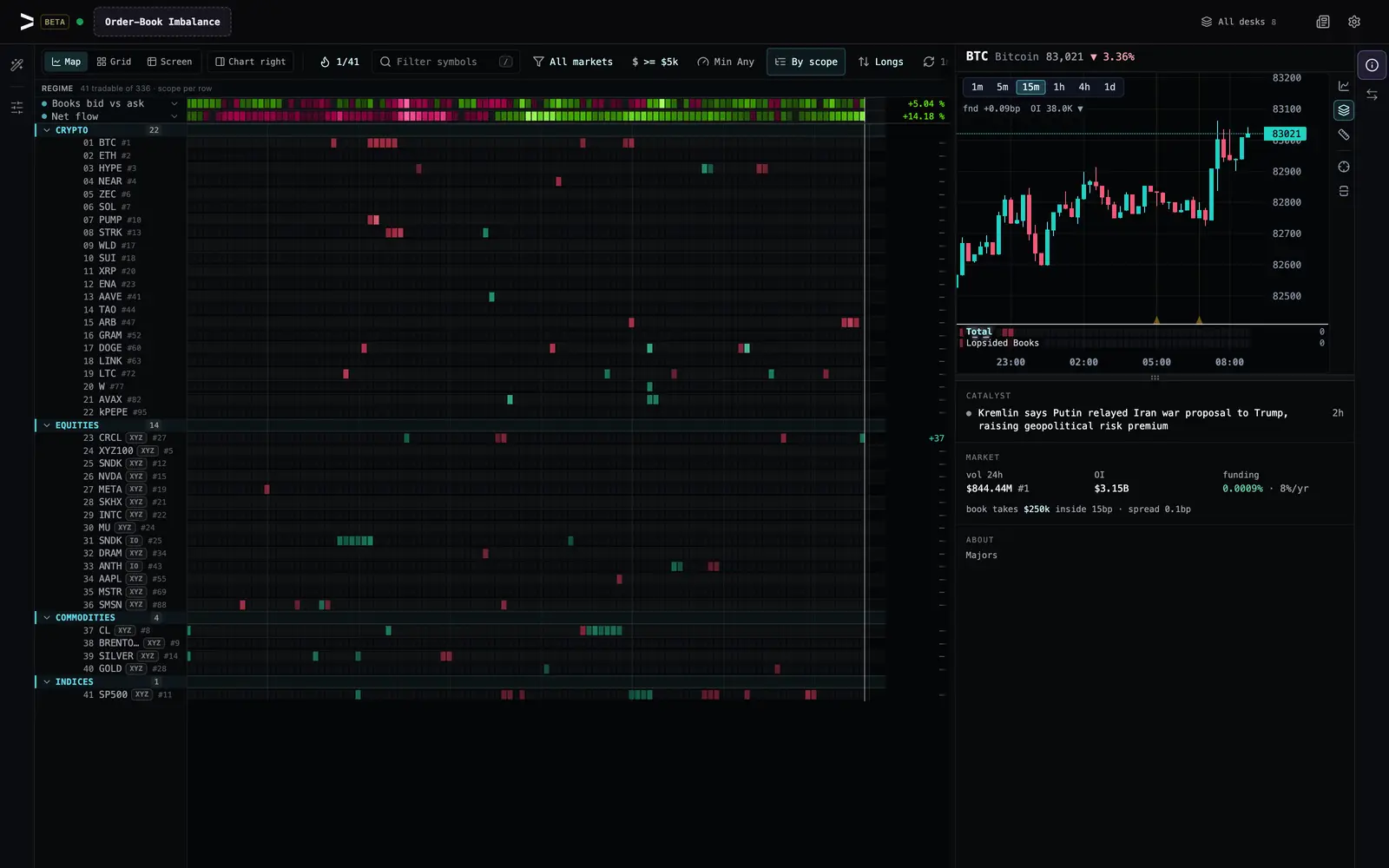The height and width of the screenshot is (868, 1389).
Task: Switch to Map view
Action: click(66, 62)
